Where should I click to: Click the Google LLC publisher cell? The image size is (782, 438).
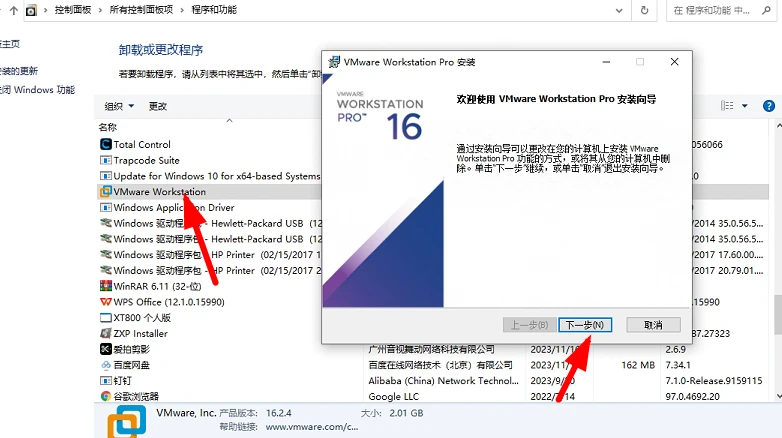click(x=393, y=397)
